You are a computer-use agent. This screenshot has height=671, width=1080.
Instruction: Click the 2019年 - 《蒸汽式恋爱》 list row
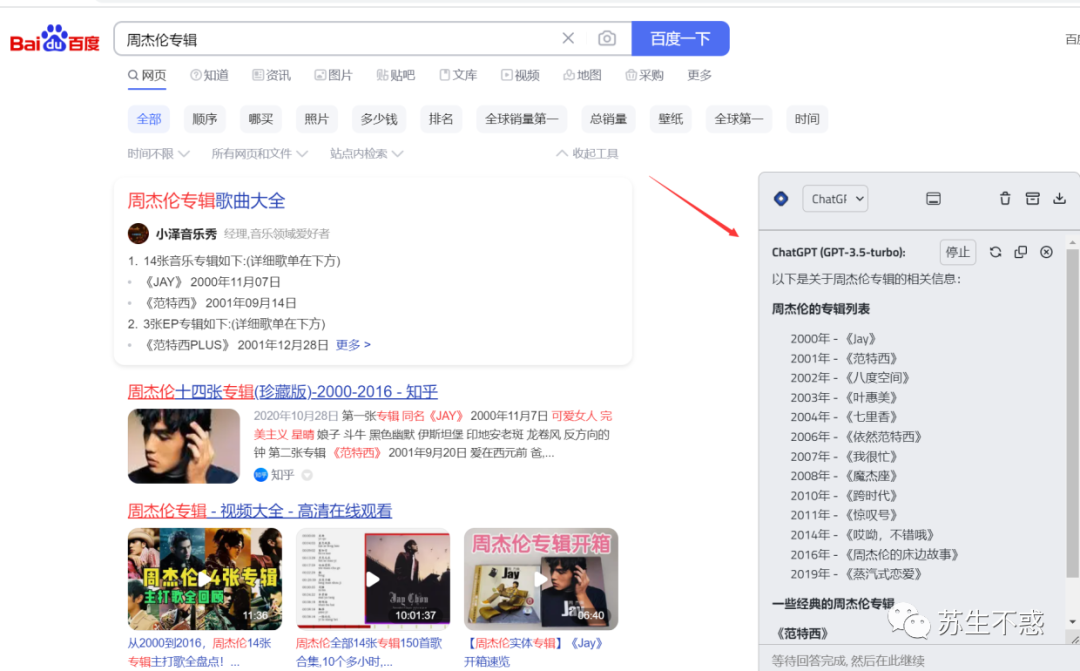(856, 574)
